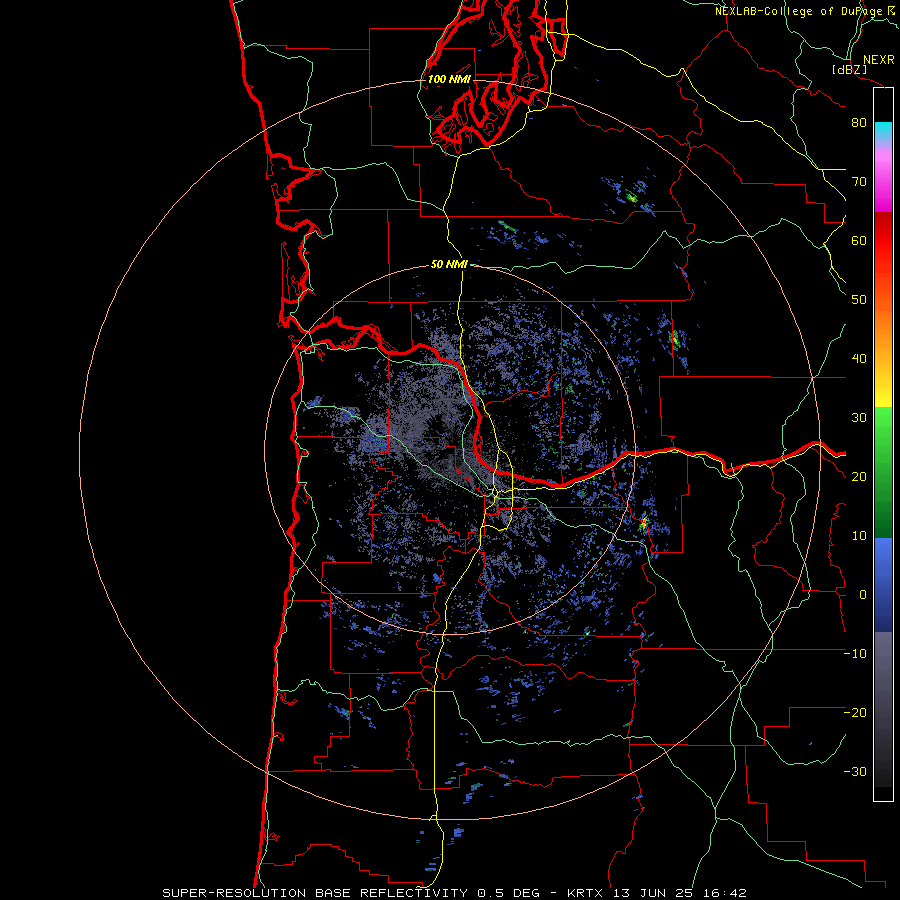Click the 20 dBZ legend label
The width and height of the screenshot is (900, 900).
859,477
